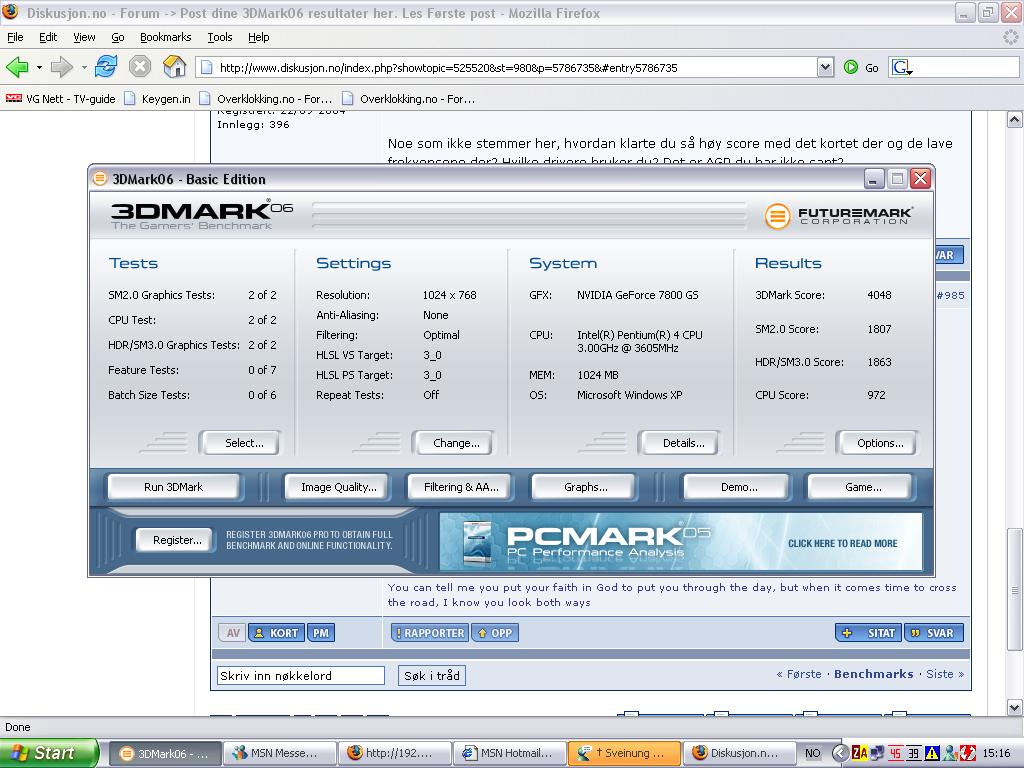Screen dimensions: 1024x768
Task: Reload the page with Firefox refresh icon
Action: pyautogui.click(x=106, y=67)
